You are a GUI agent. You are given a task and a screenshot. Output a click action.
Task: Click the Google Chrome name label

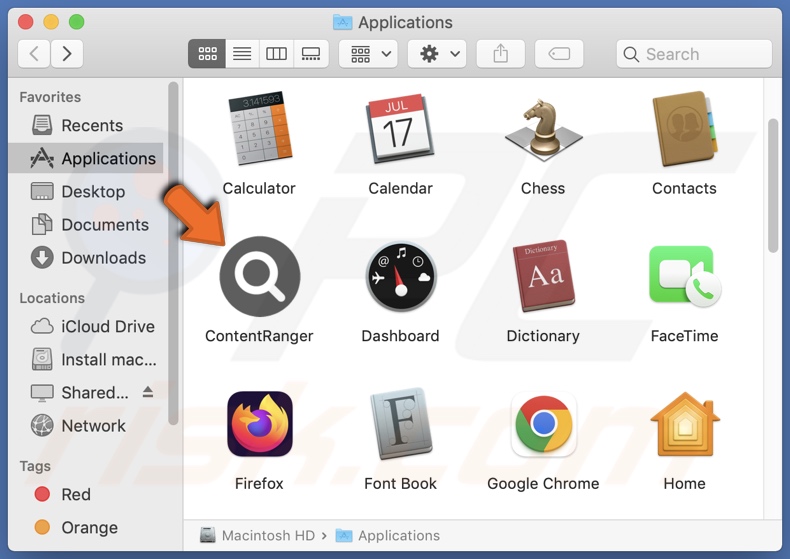tap(543, 483)
